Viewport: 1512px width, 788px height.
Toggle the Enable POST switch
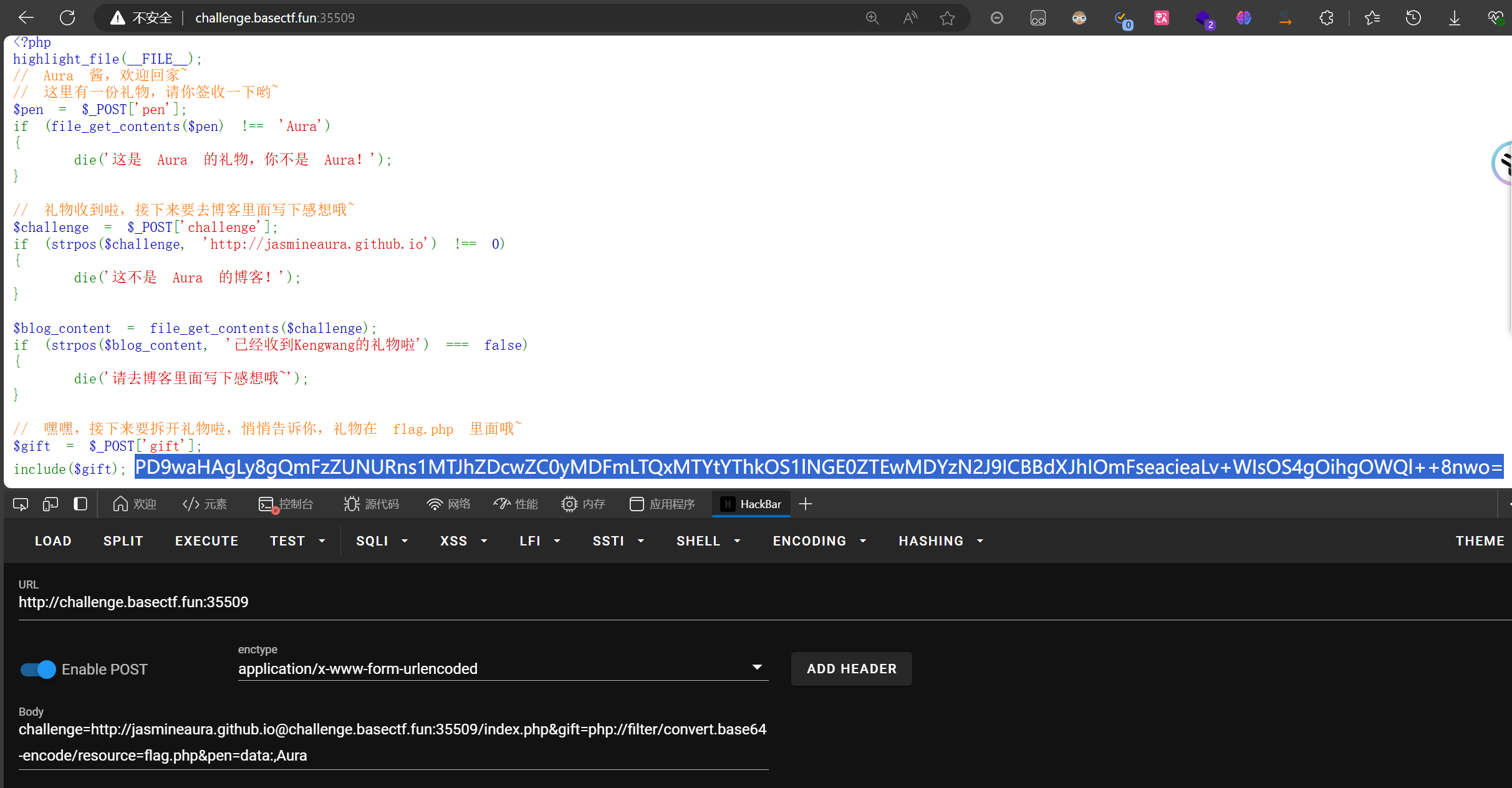tap(38, 670)
